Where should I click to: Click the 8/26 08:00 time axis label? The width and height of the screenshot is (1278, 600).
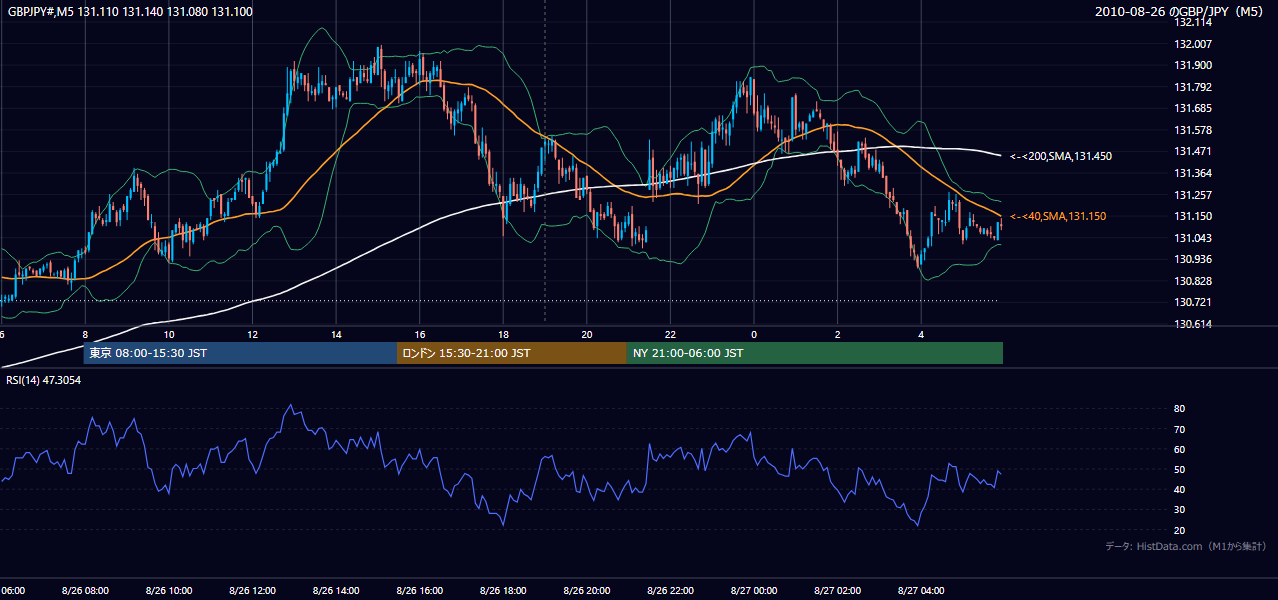[x=85, y=591]
